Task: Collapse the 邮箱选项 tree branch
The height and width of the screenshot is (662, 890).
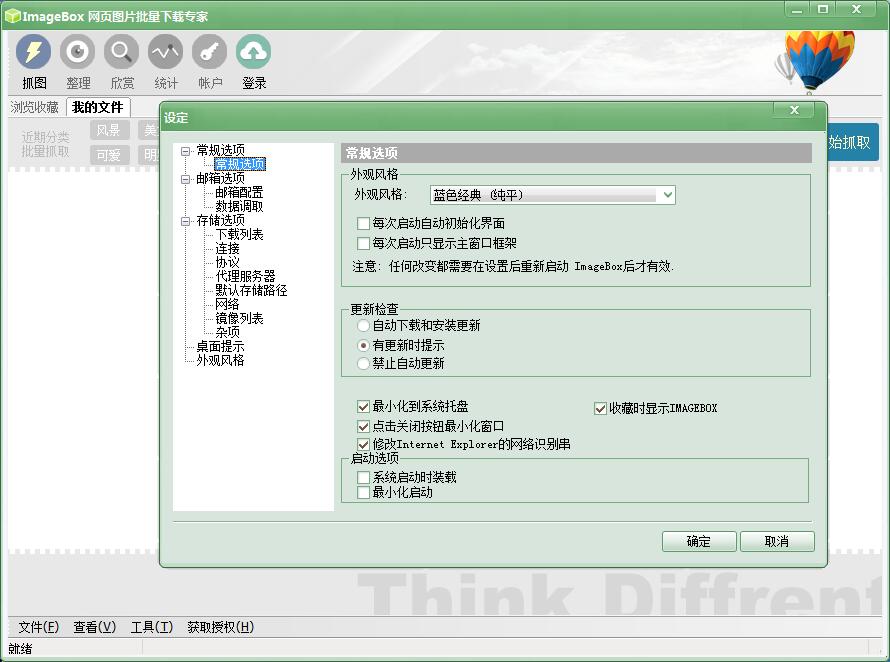Action: click(x=187, y=177)
